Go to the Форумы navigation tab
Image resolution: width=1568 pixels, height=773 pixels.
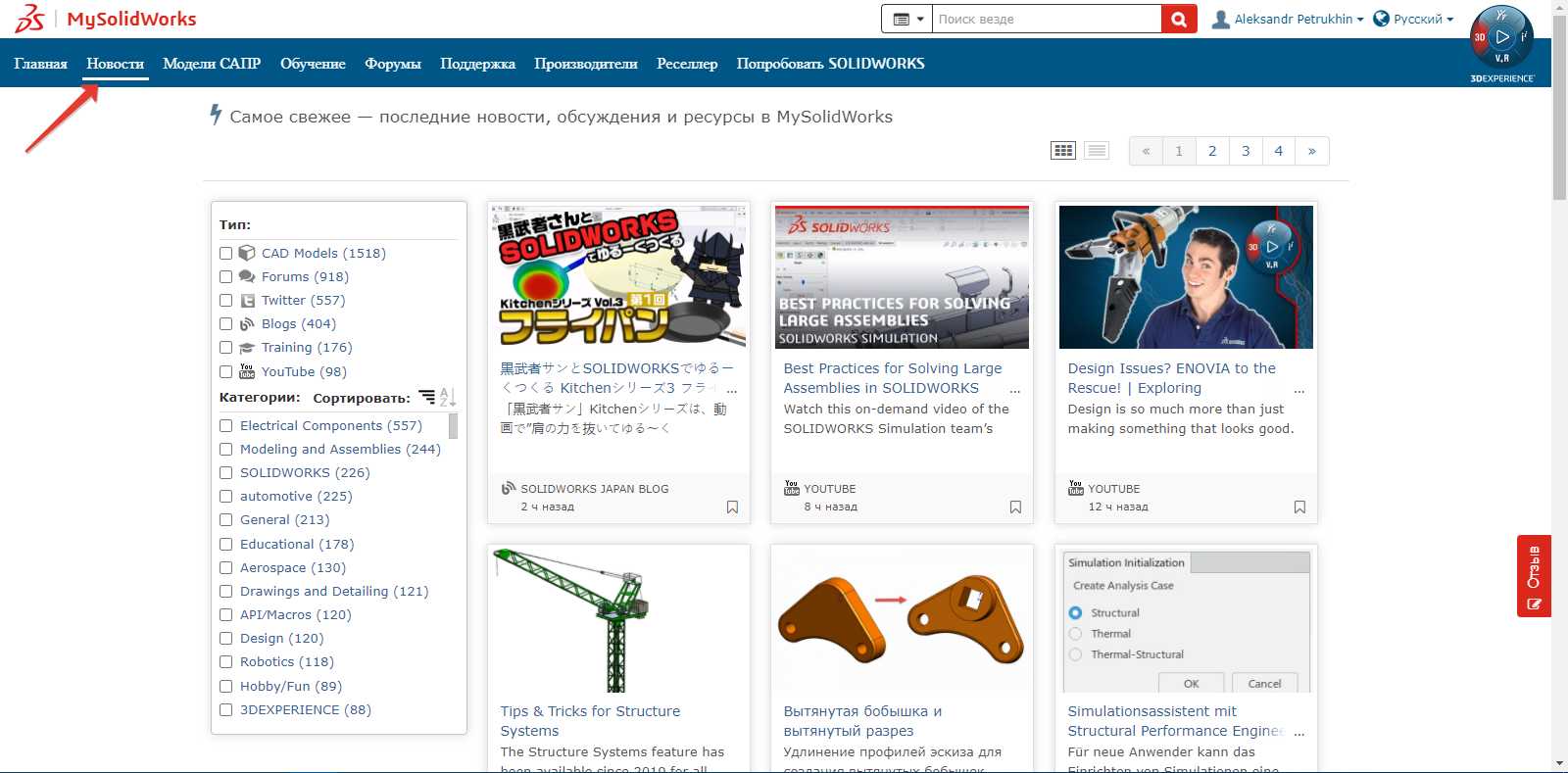[393, 64]
